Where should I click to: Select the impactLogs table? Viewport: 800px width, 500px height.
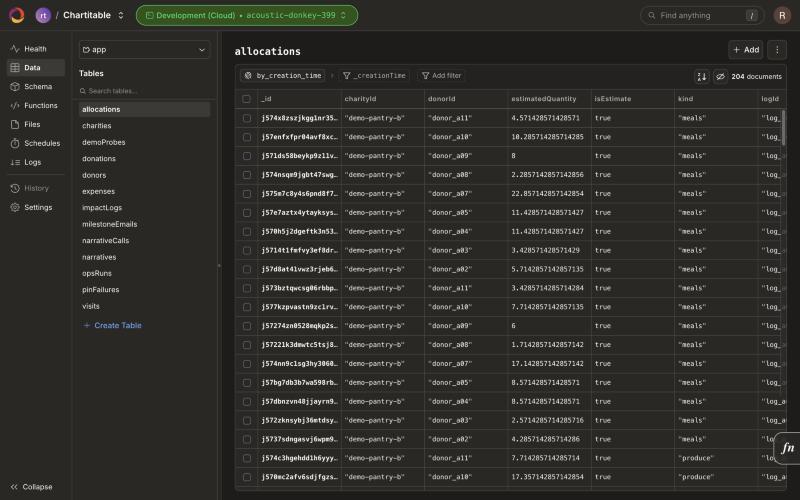coord(144,208)
